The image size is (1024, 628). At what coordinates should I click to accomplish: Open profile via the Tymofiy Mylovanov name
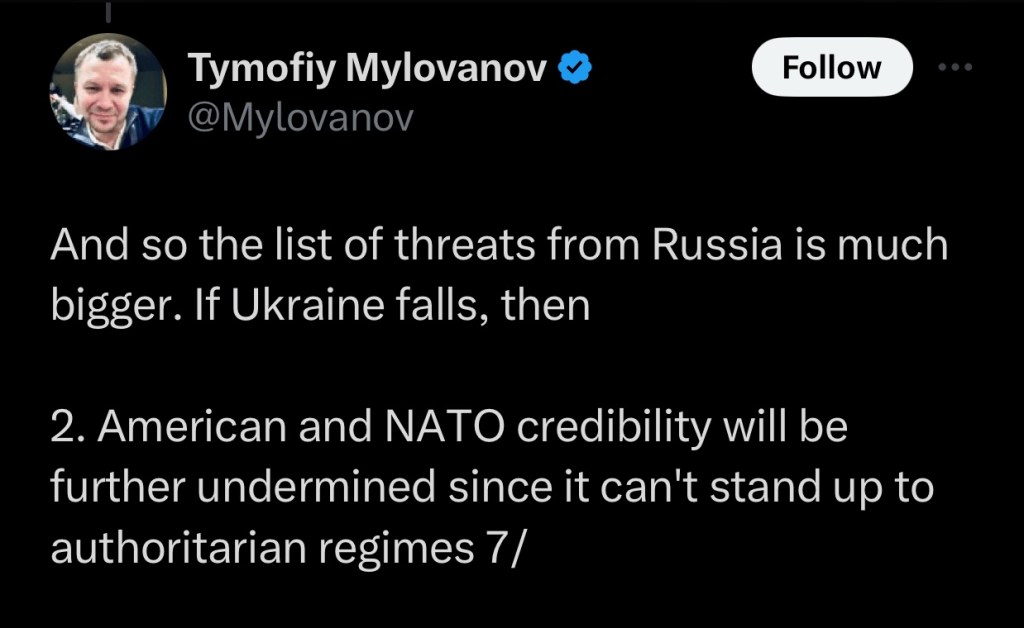tap(368, 68)
